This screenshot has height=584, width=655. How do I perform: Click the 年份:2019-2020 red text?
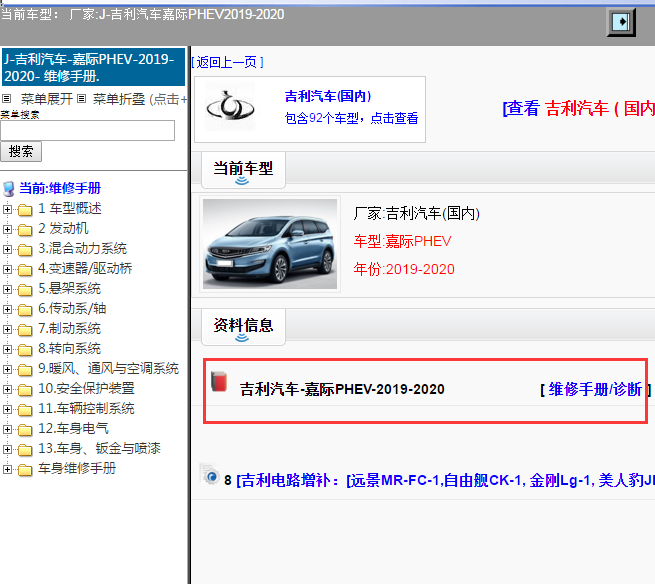pos(404,269)
